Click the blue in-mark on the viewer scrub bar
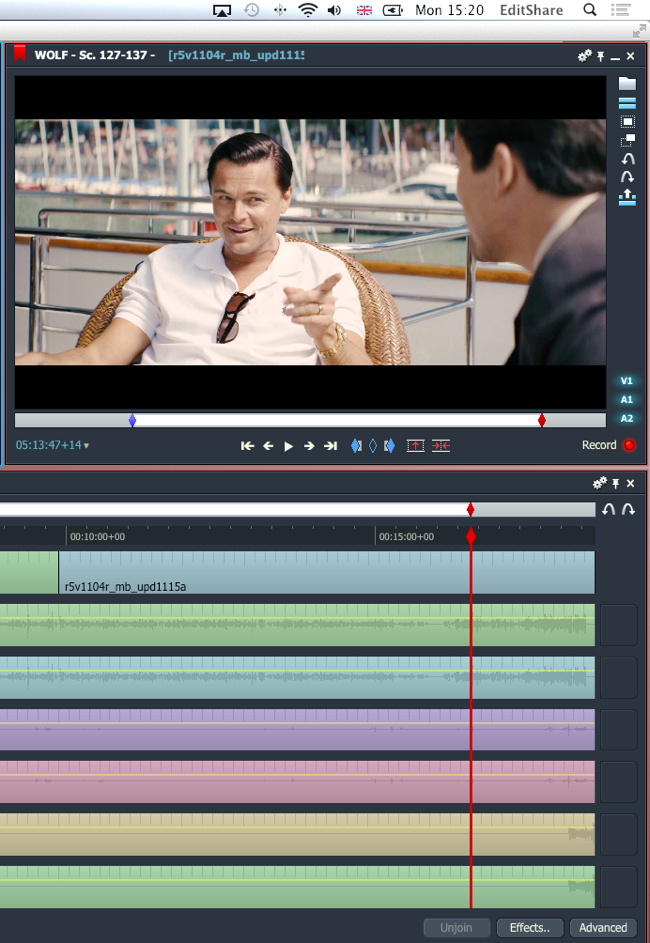This screenshot has width=650, height=943. click(x=132, y=420)
